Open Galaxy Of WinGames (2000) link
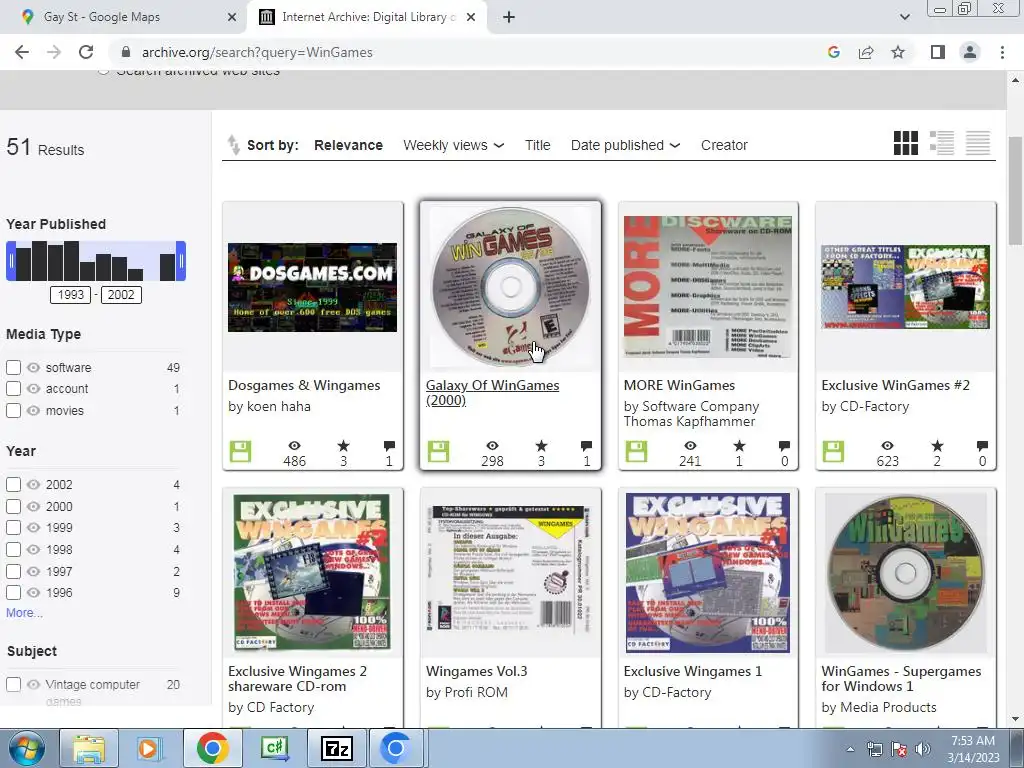The height and width of the screenshot is (768, 1024). 492,392
